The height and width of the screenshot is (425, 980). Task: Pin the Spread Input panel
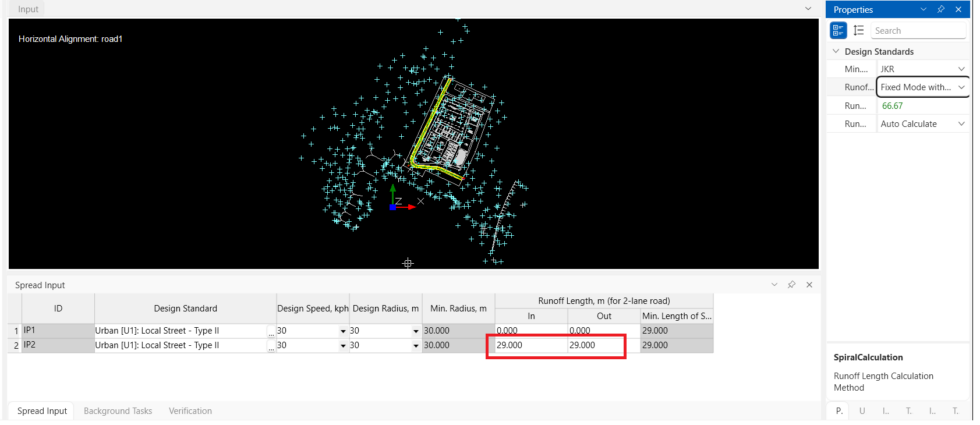click(791, 284)
